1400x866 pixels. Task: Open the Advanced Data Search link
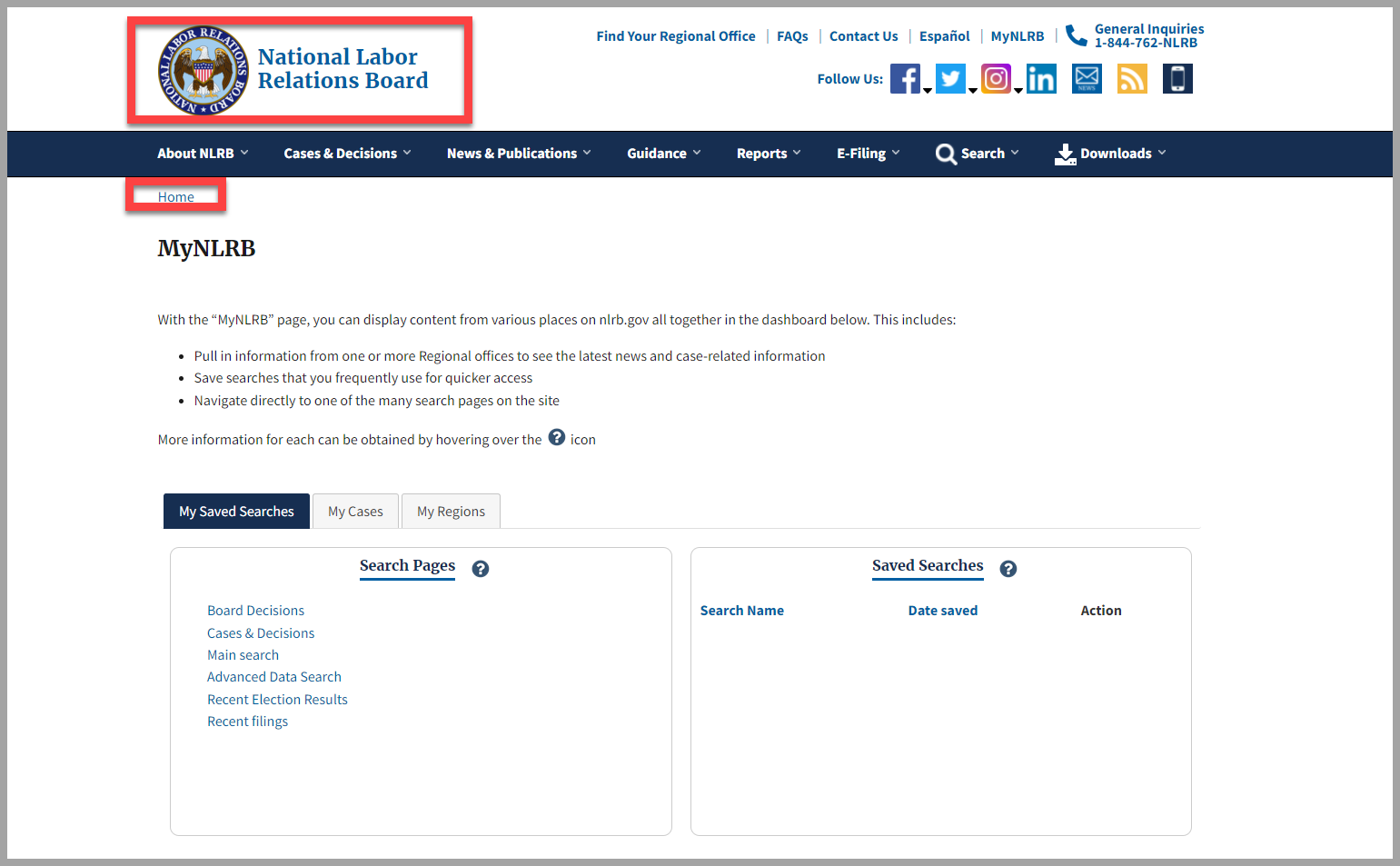click(274, 677)
